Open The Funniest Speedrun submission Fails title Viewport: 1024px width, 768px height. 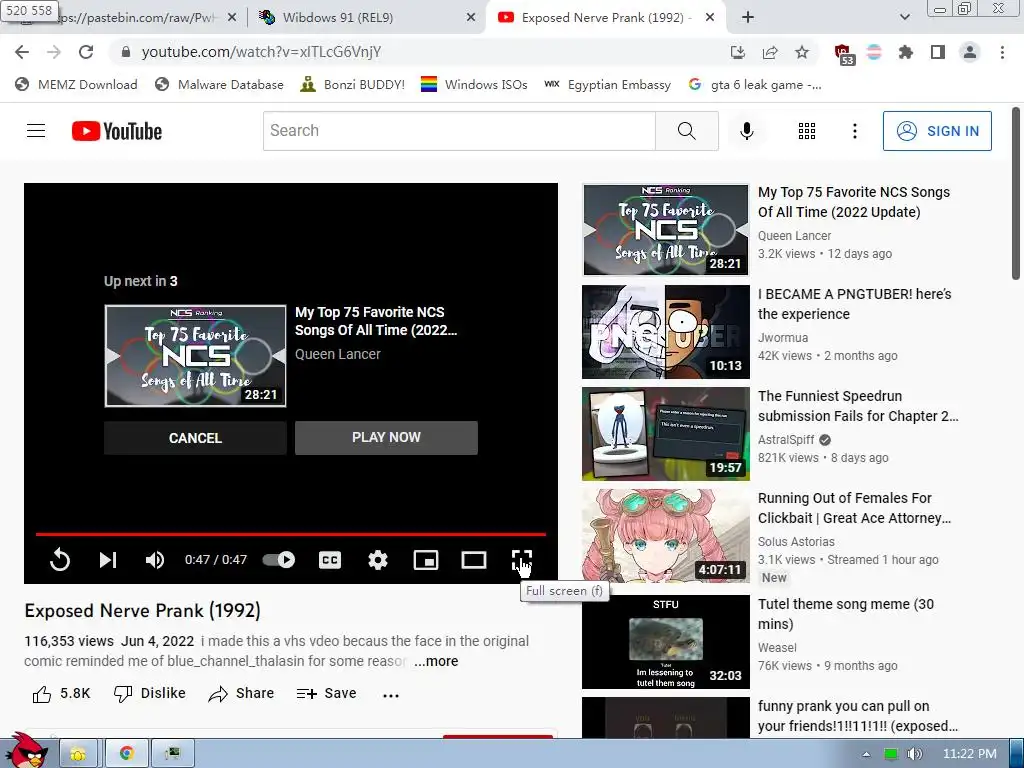click(858, 406)
